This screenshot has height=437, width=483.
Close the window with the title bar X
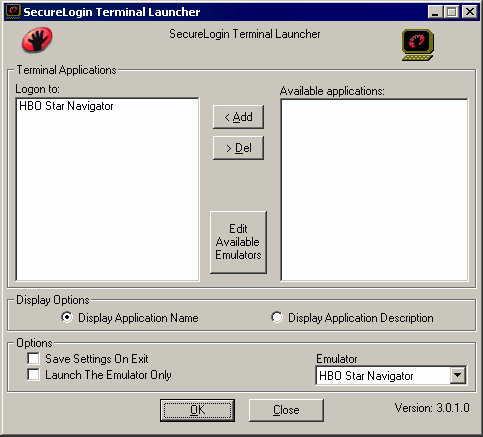coord(470,12)
